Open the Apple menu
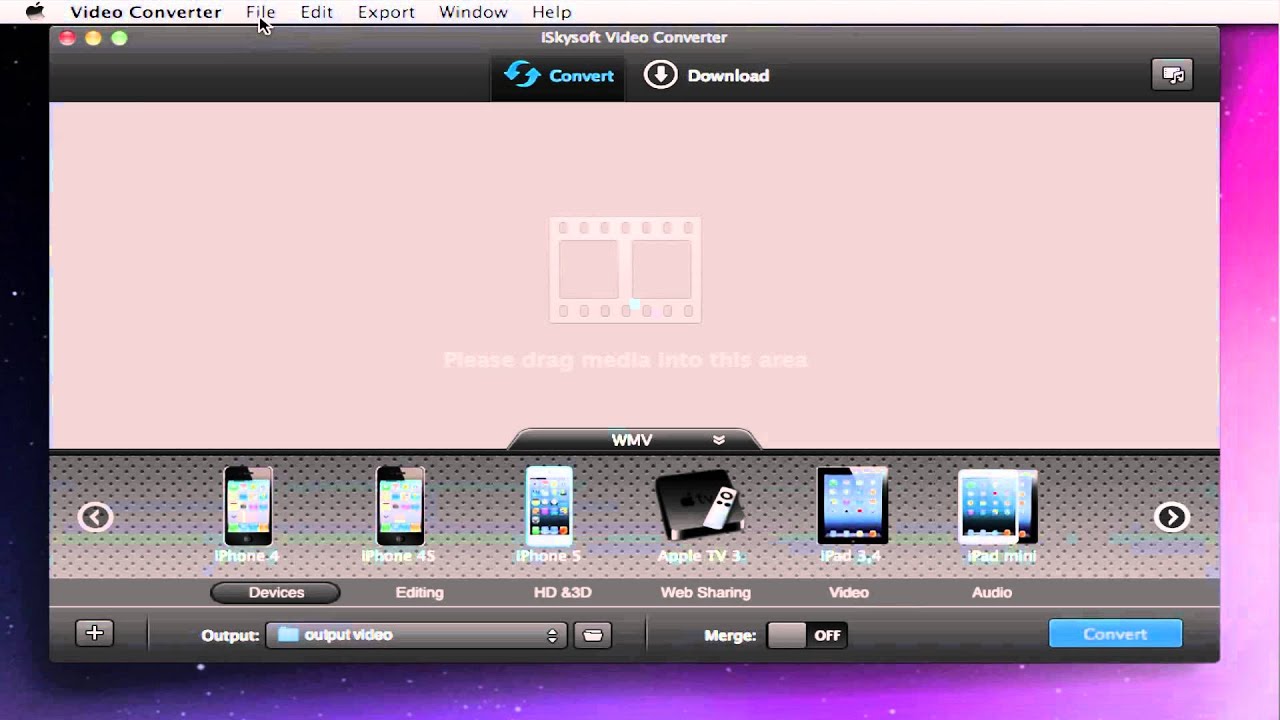Screen dimensions: 1280x720 [x=35, y=12]
